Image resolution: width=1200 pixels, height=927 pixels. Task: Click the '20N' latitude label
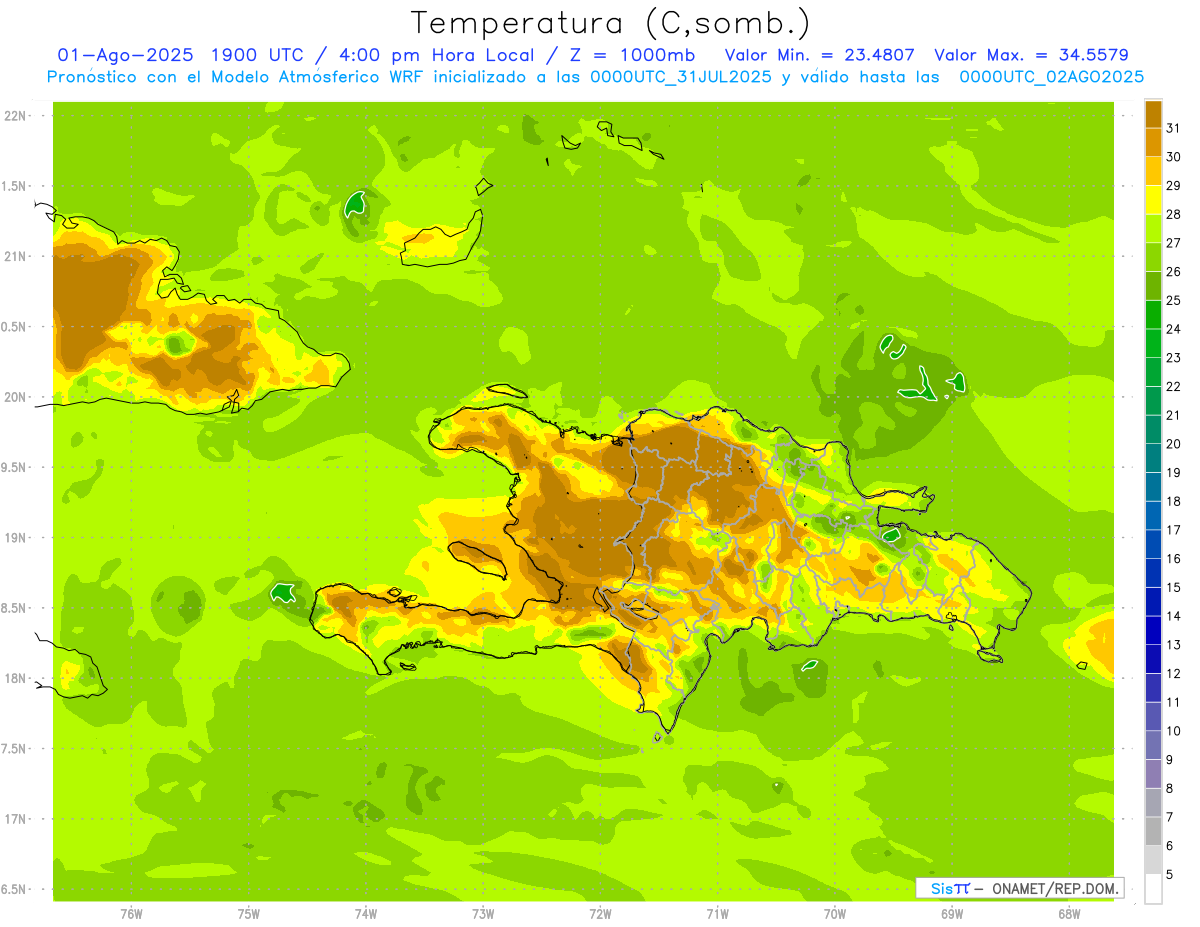pyautogui.click(x=15, y=397)
